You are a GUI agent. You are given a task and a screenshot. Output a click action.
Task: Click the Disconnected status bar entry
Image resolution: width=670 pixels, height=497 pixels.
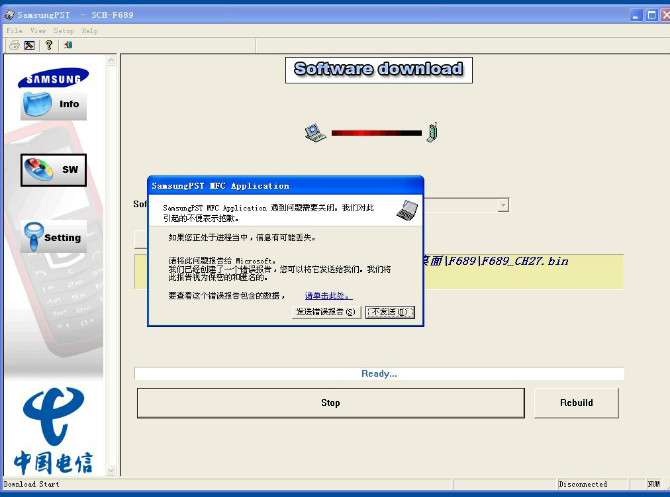(583, 484)
